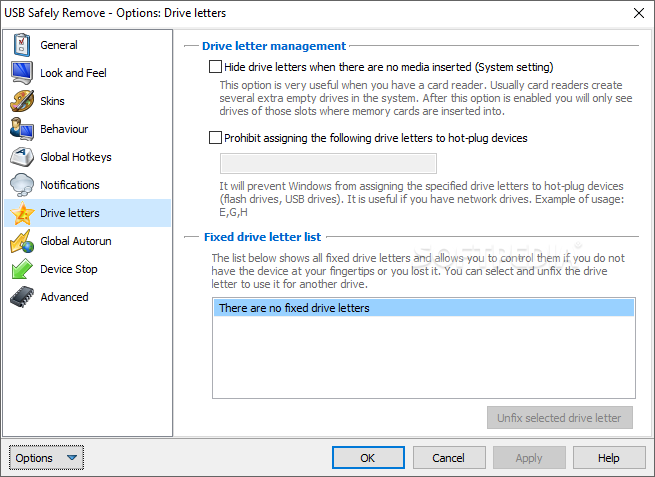Click the Global Hotkeys keyboard key icon

coord(22,157)
